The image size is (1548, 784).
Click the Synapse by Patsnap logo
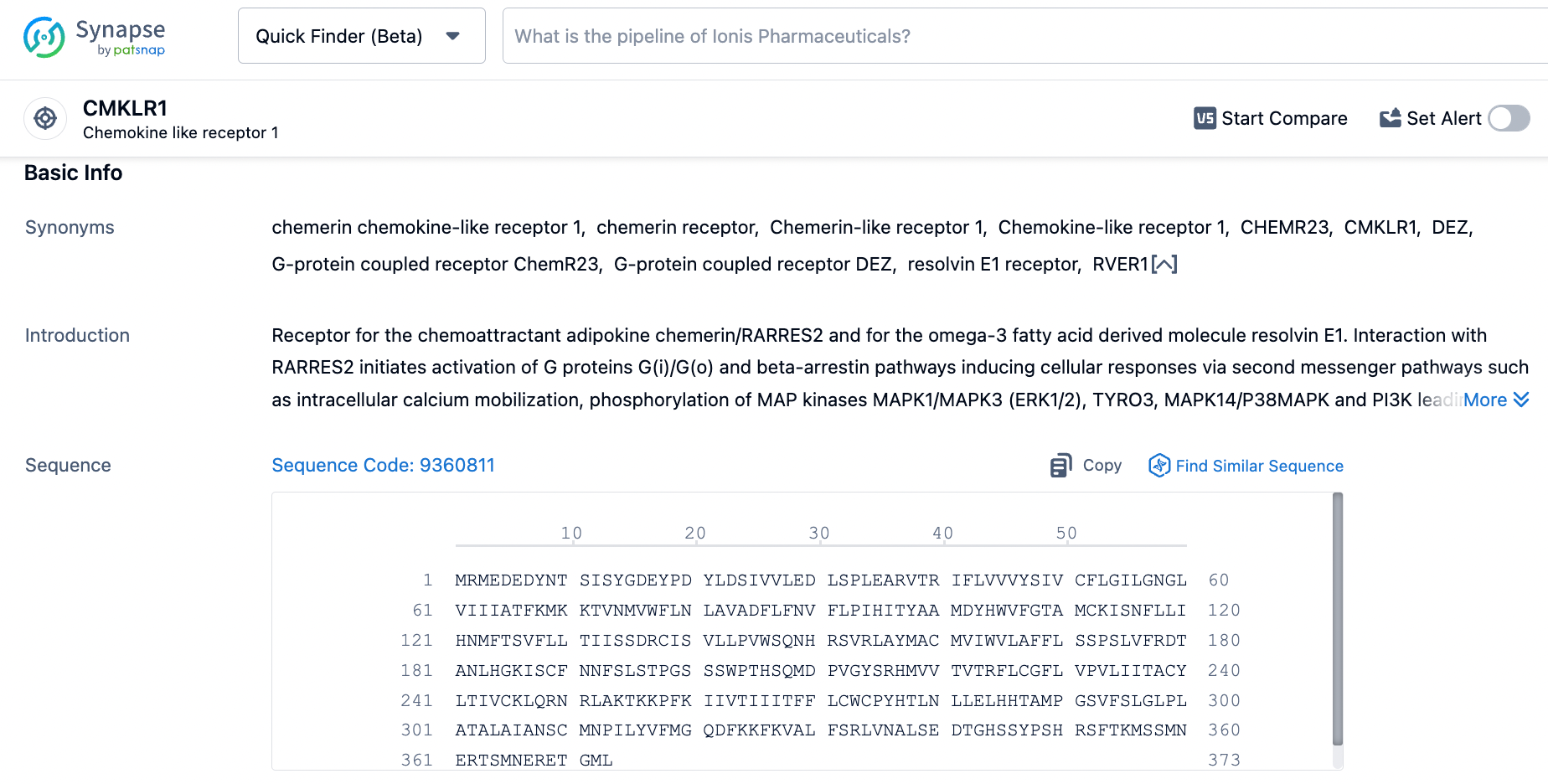click(94, 37)
